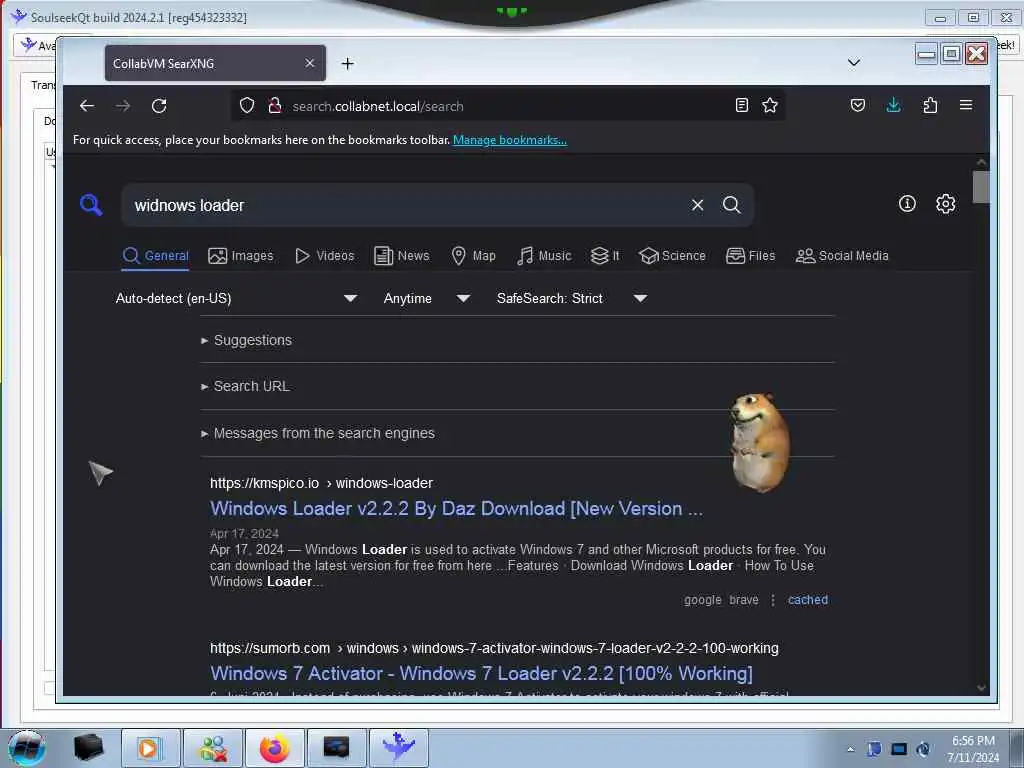Toggle reader view in address bar
Image resolution: width=1024 pixels, height=768 pixels.
coord(741,105)
